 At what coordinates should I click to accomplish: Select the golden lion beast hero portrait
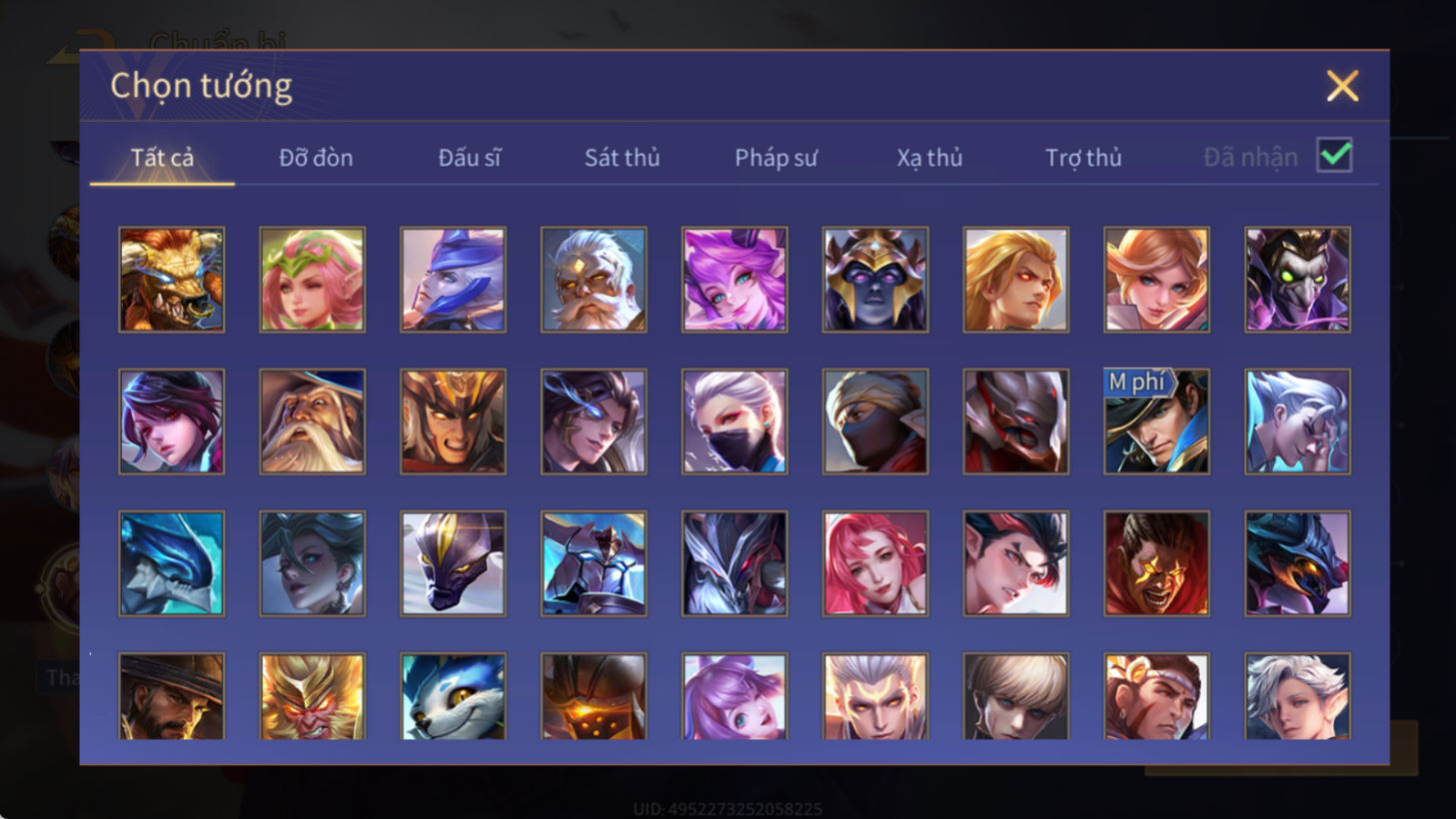(x=172, y=280)
